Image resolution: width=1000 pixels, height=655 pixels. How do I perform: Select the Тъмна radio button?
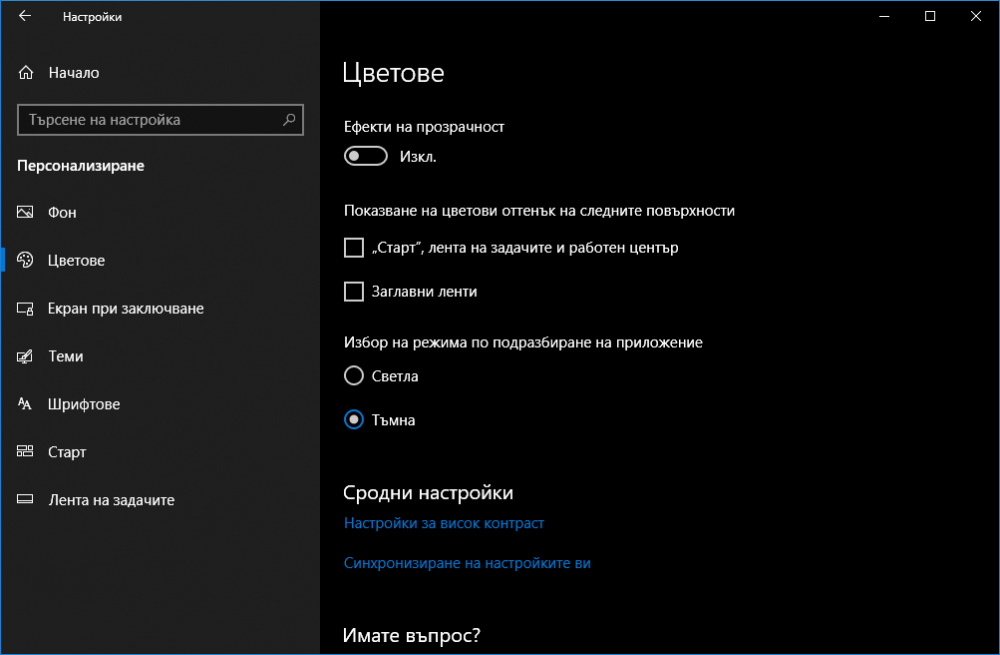coord(354,420)
